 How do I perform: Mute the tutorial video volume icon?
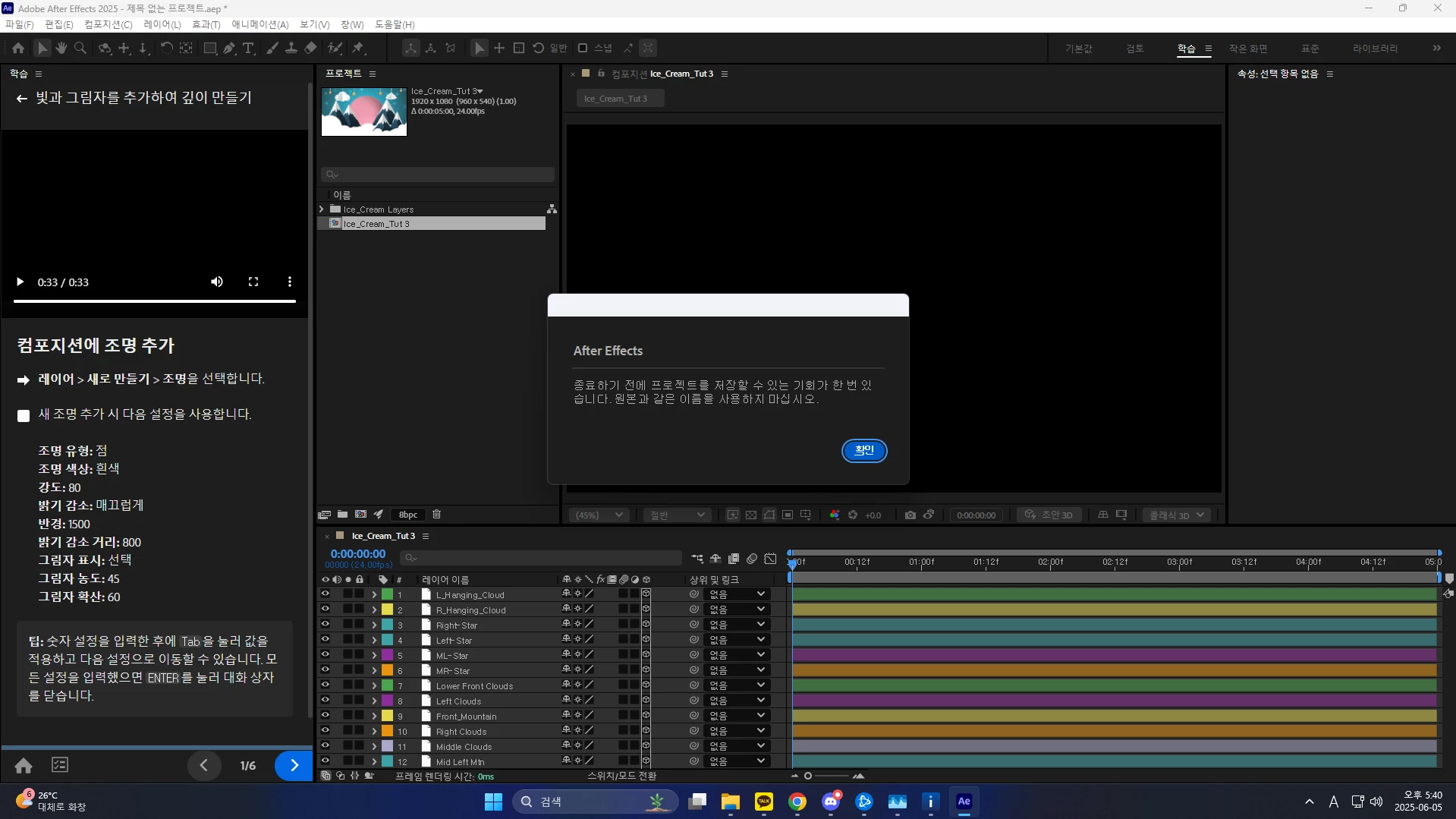coord(217,282)
